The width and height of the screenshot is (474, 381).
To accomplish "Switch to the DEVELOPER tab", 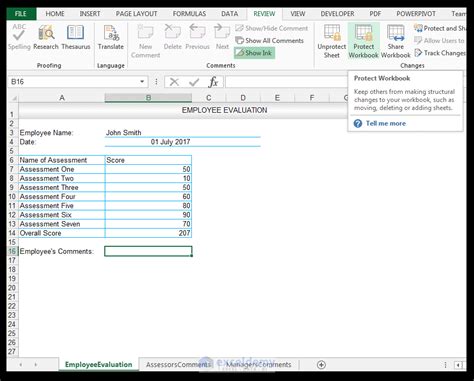I will coord(337,14).
